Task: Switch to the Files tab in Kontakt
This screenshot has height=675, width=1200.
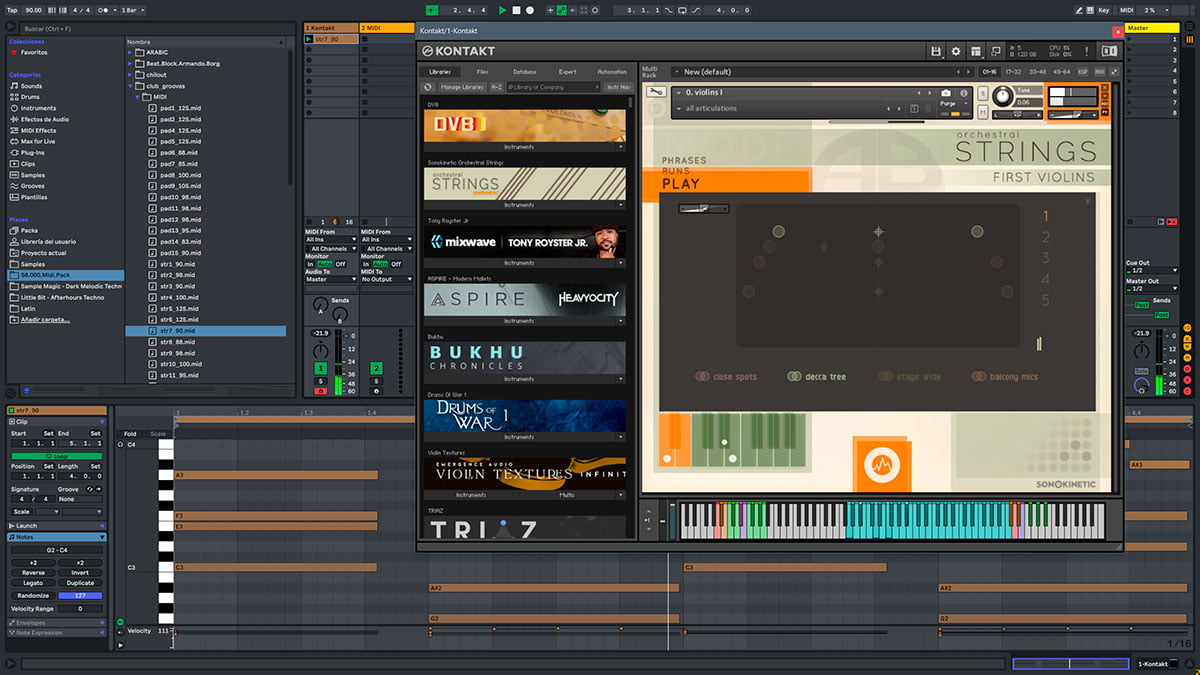Action: [x=482, y=72]
